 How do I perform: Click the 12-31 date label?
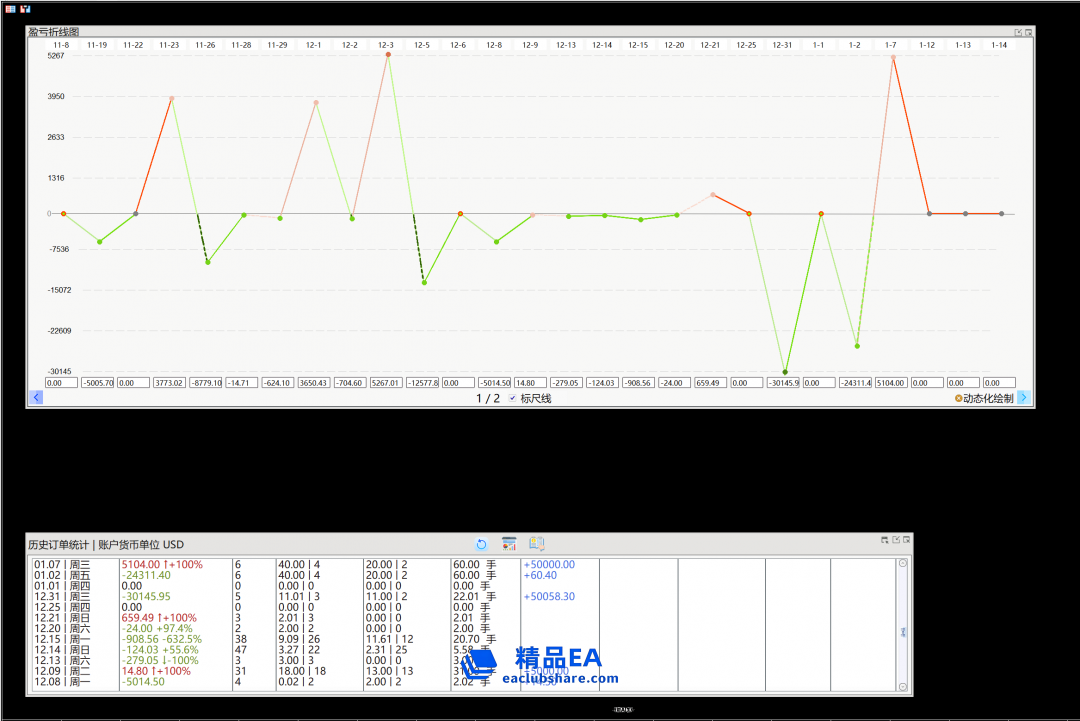782,45
